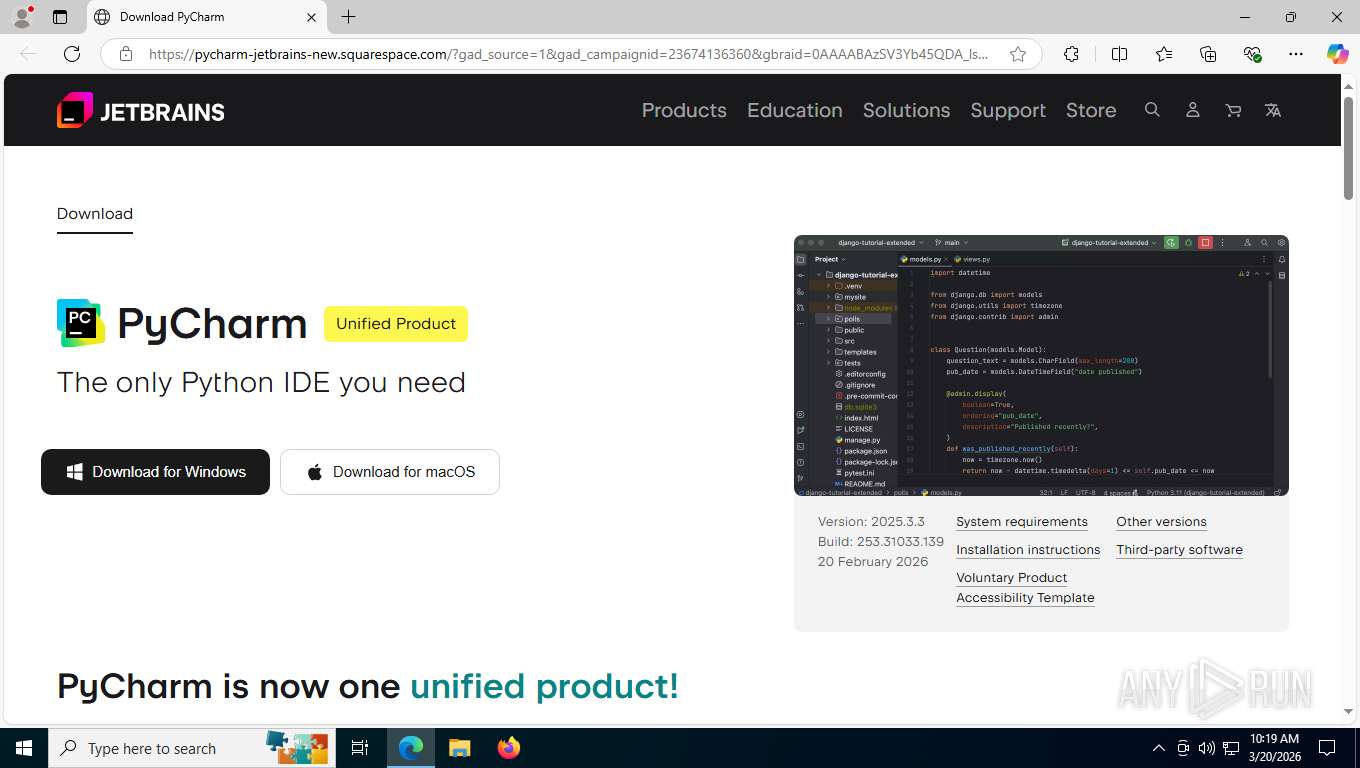
Task: Click Download for macOS button
Action: click(390, 472)
